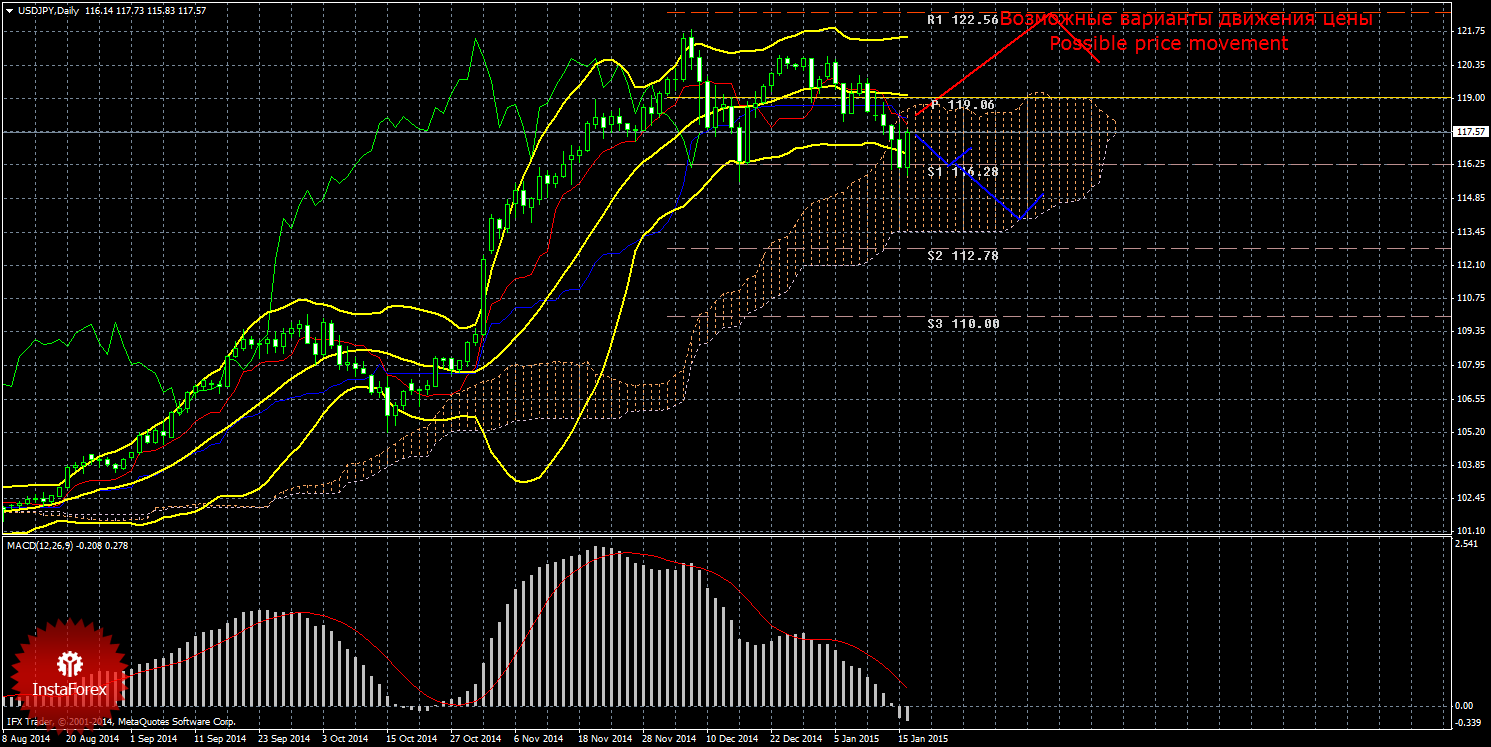The image size is (1491, 747).
Task: Click the 18 Nov 2014 date label
Action: point(604,739)
